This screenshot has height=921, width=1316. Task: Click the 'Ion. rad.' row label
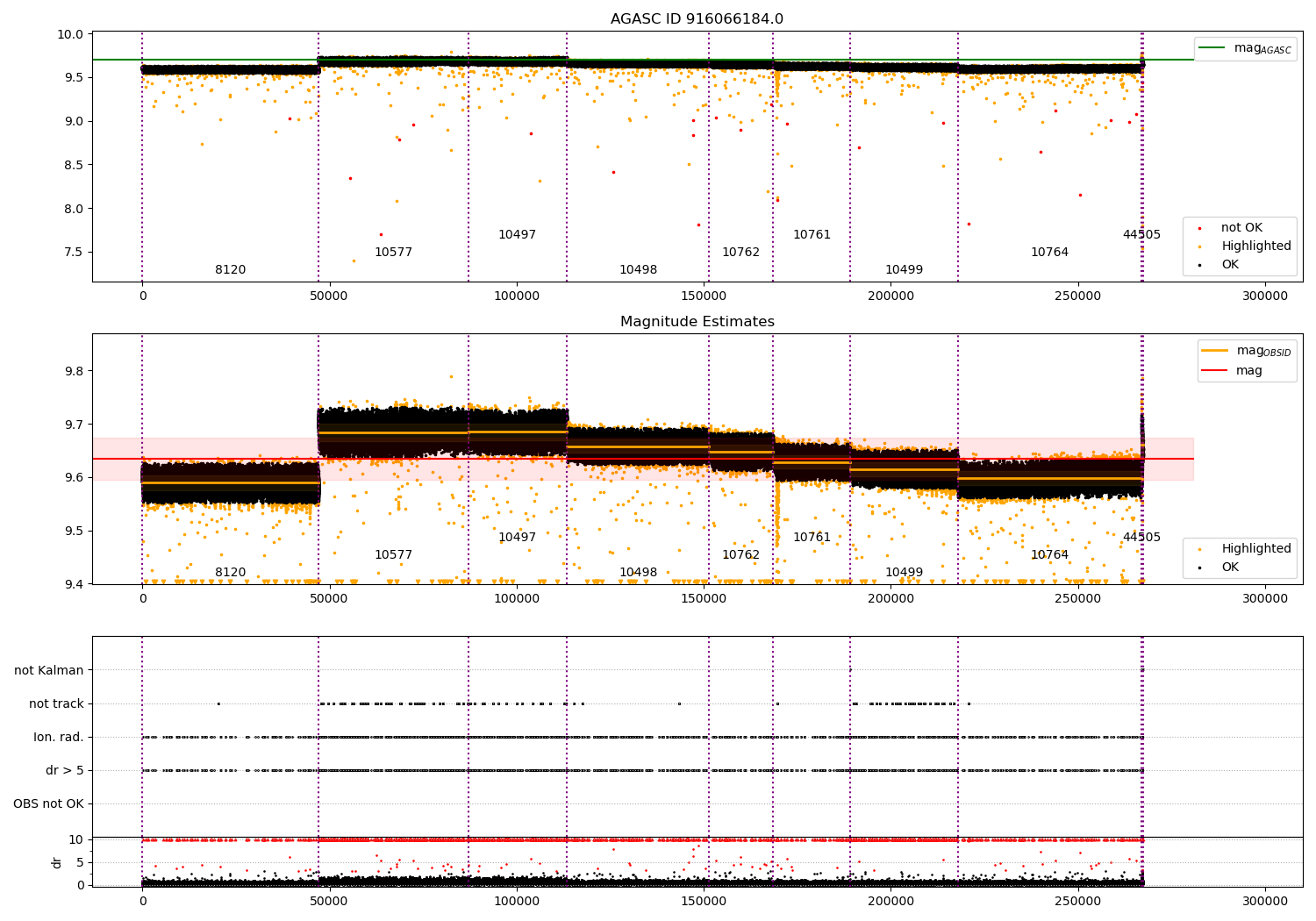(x=59, y=737)
